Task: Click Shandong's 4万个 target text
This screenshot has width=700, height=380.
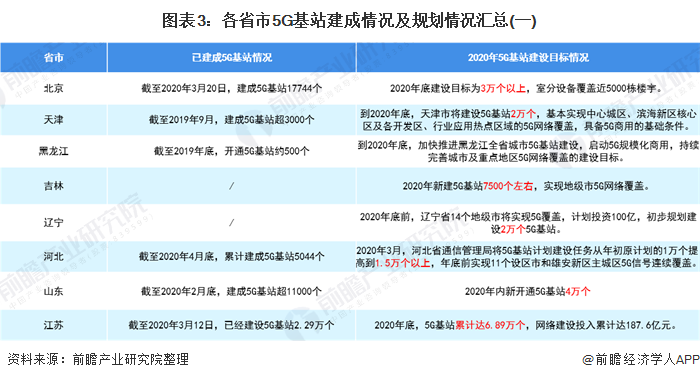Action: (578, 291)
